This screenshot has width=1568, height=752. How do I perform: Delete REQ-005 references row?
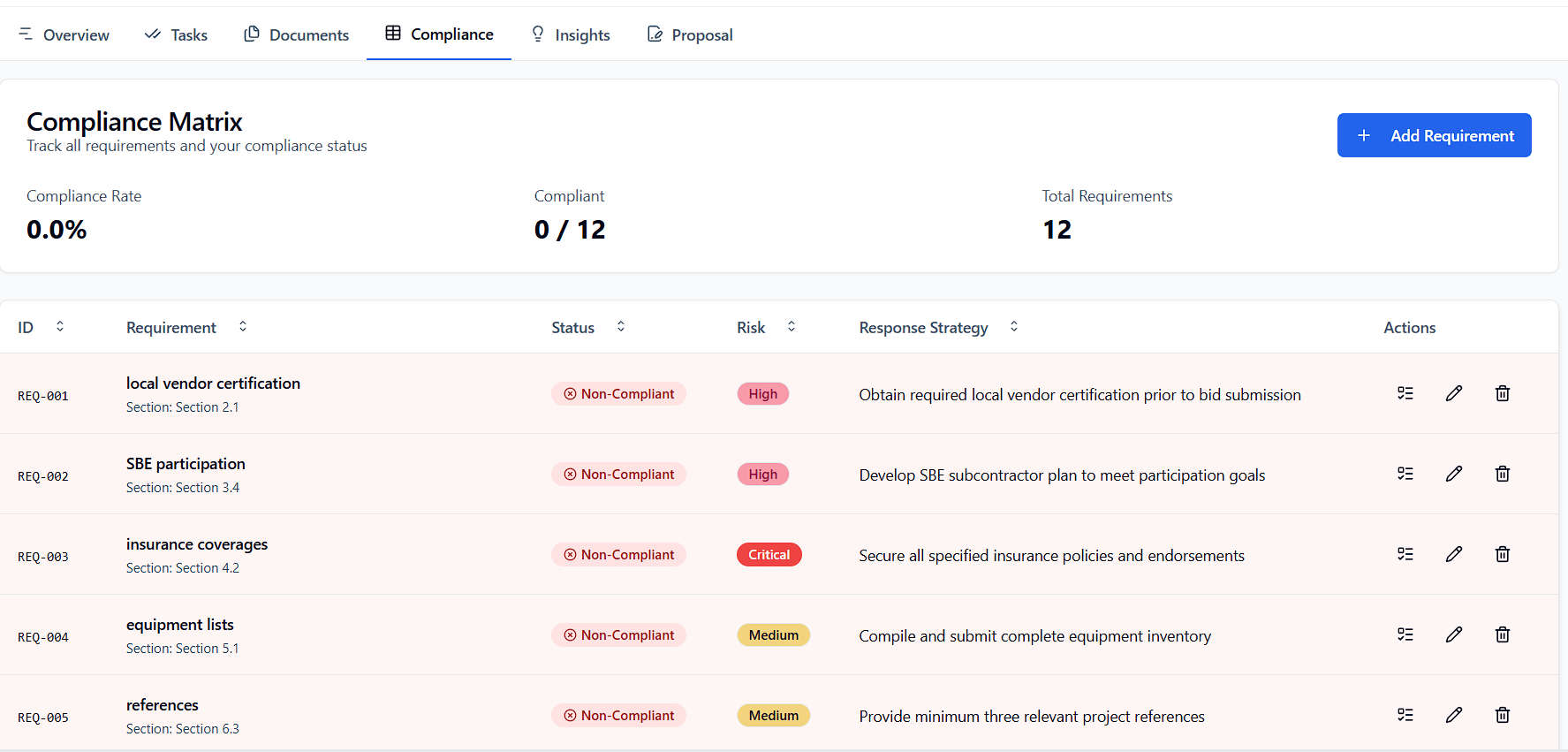point(1503,715)
